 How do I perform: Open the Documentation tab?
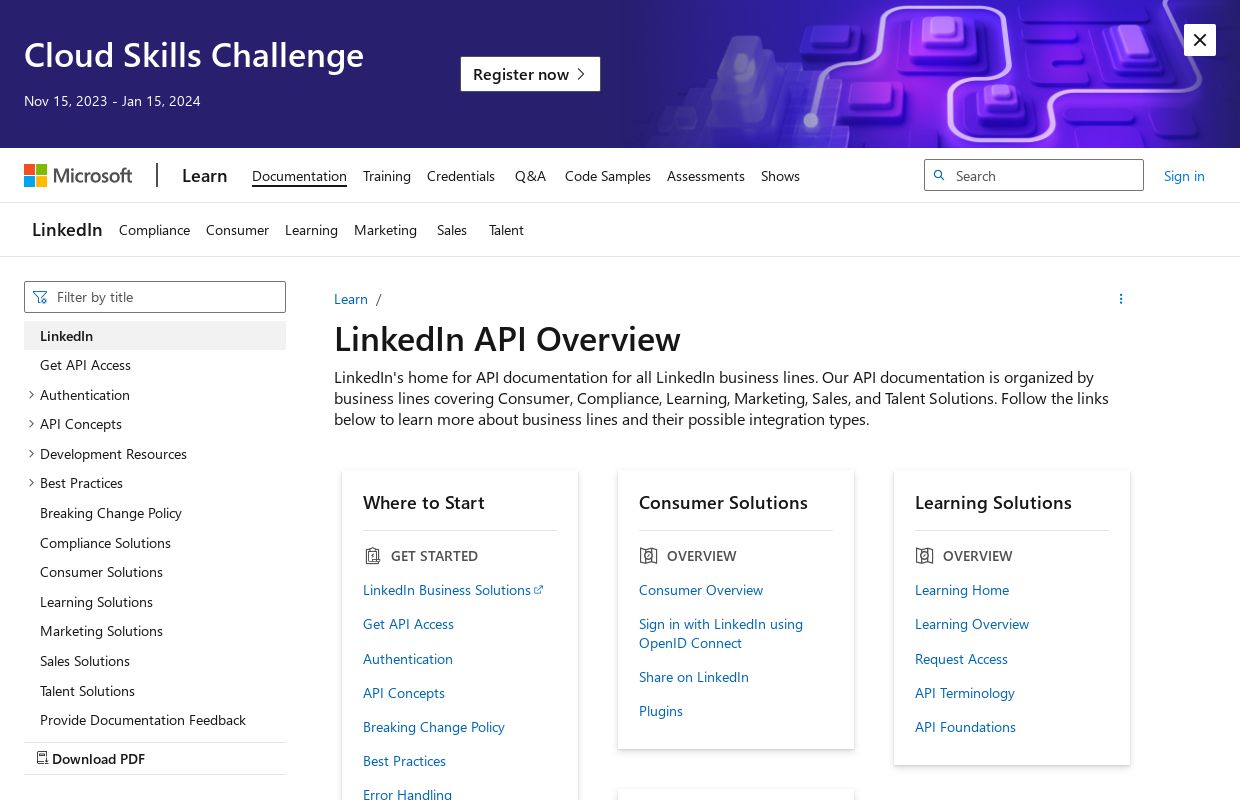tap(299, 176)
